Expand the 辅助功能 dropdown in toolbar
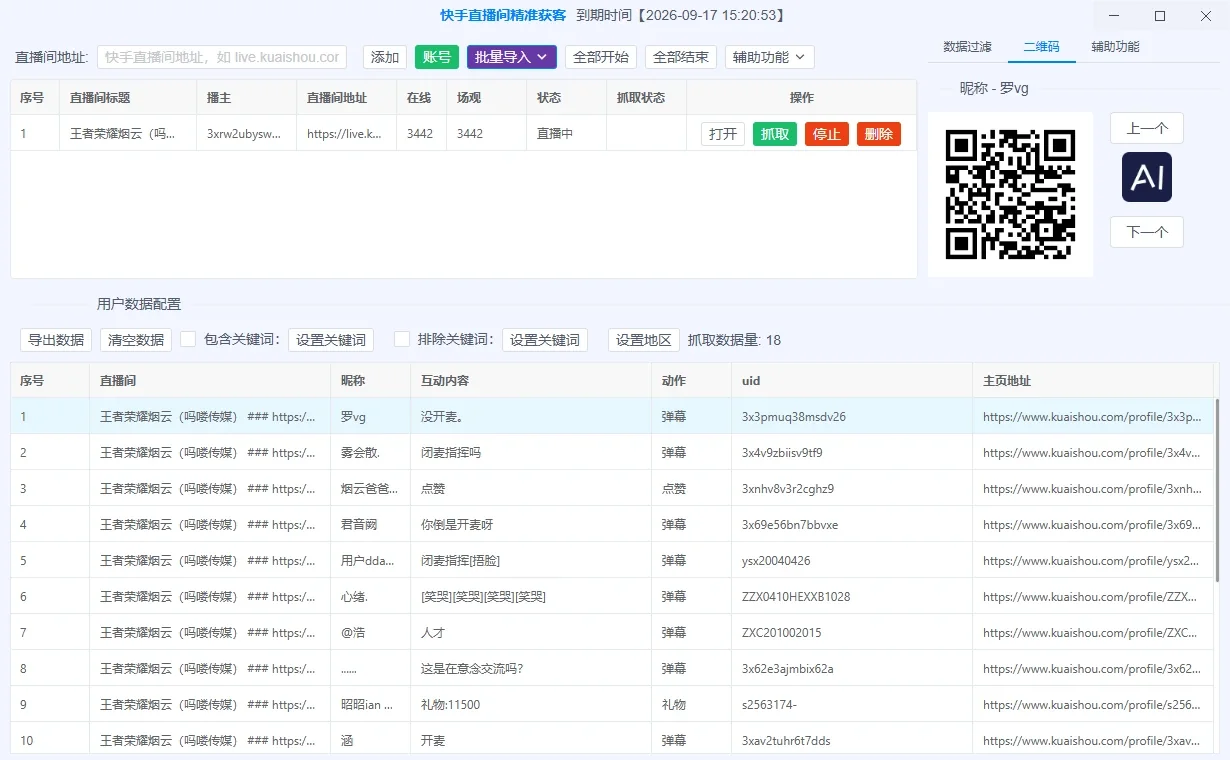 pyautogui.click(x=769, y=57)
